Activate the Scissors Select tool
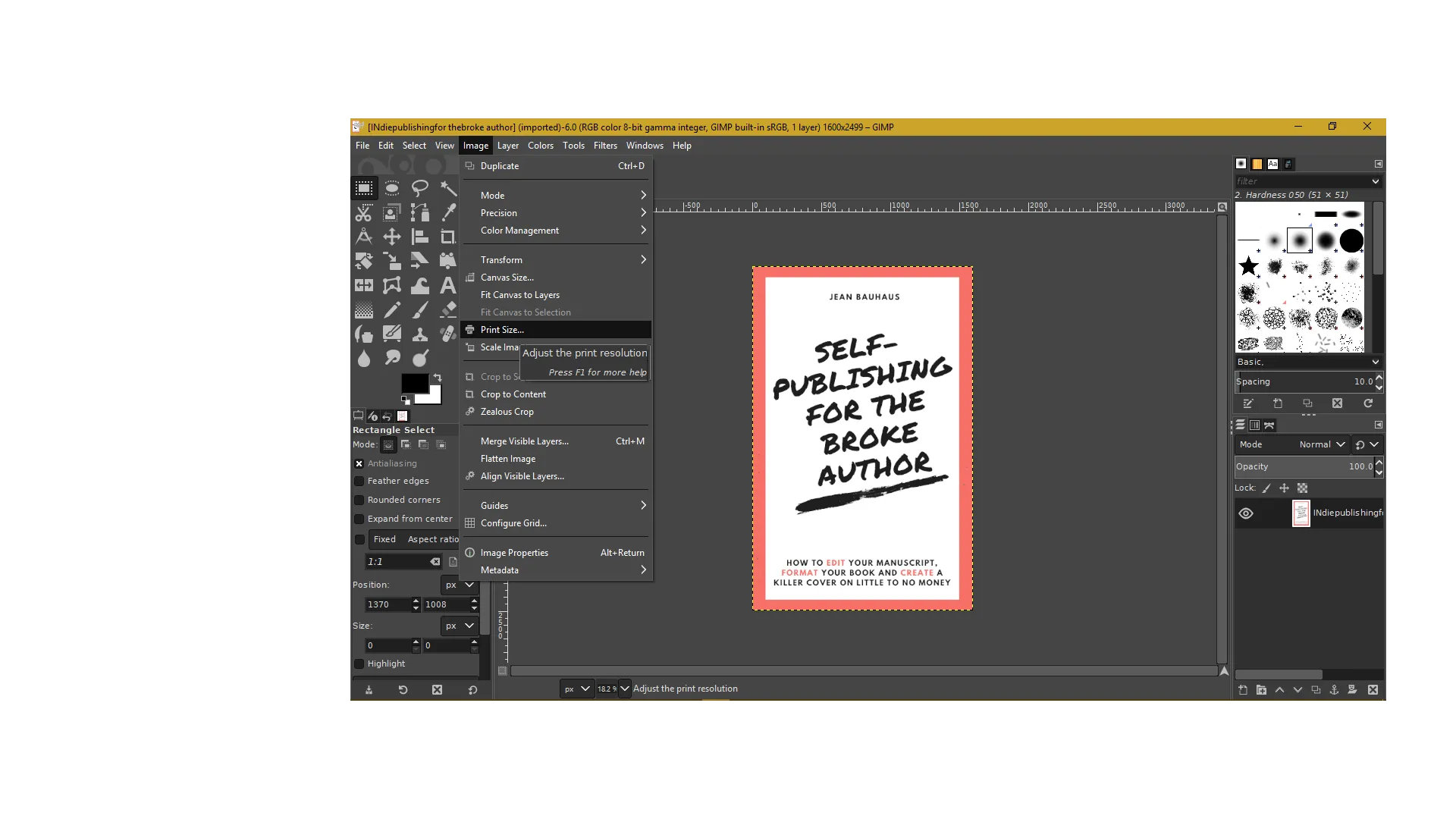The width and height of the screenshot is (1456, 819). [x=364, y=212]
